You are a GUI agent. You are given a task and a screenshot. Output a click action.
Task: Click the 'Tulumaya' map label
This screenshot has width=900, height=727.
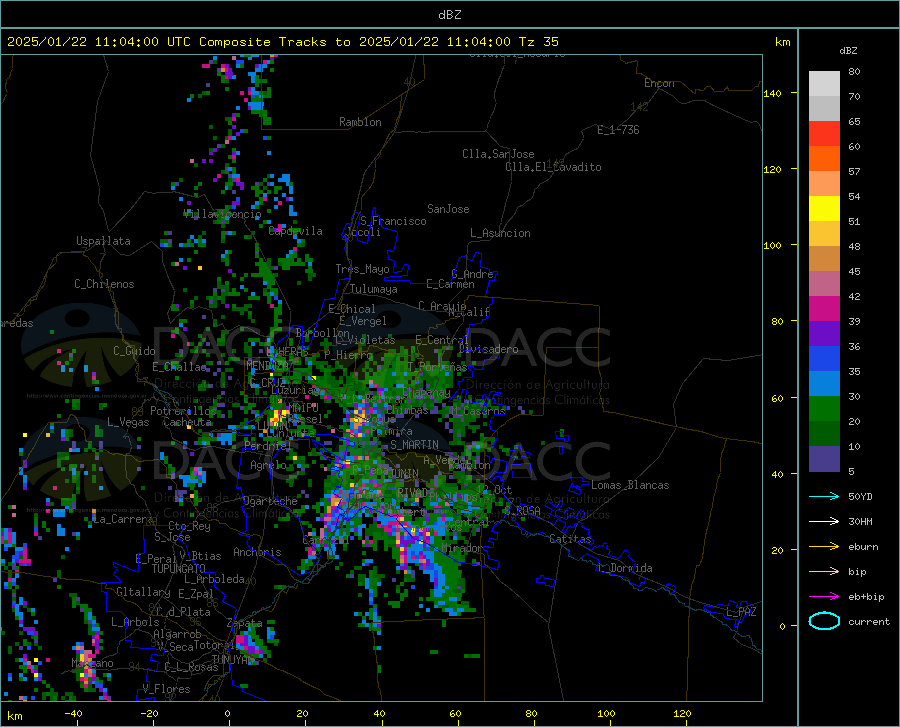point(374,289)
